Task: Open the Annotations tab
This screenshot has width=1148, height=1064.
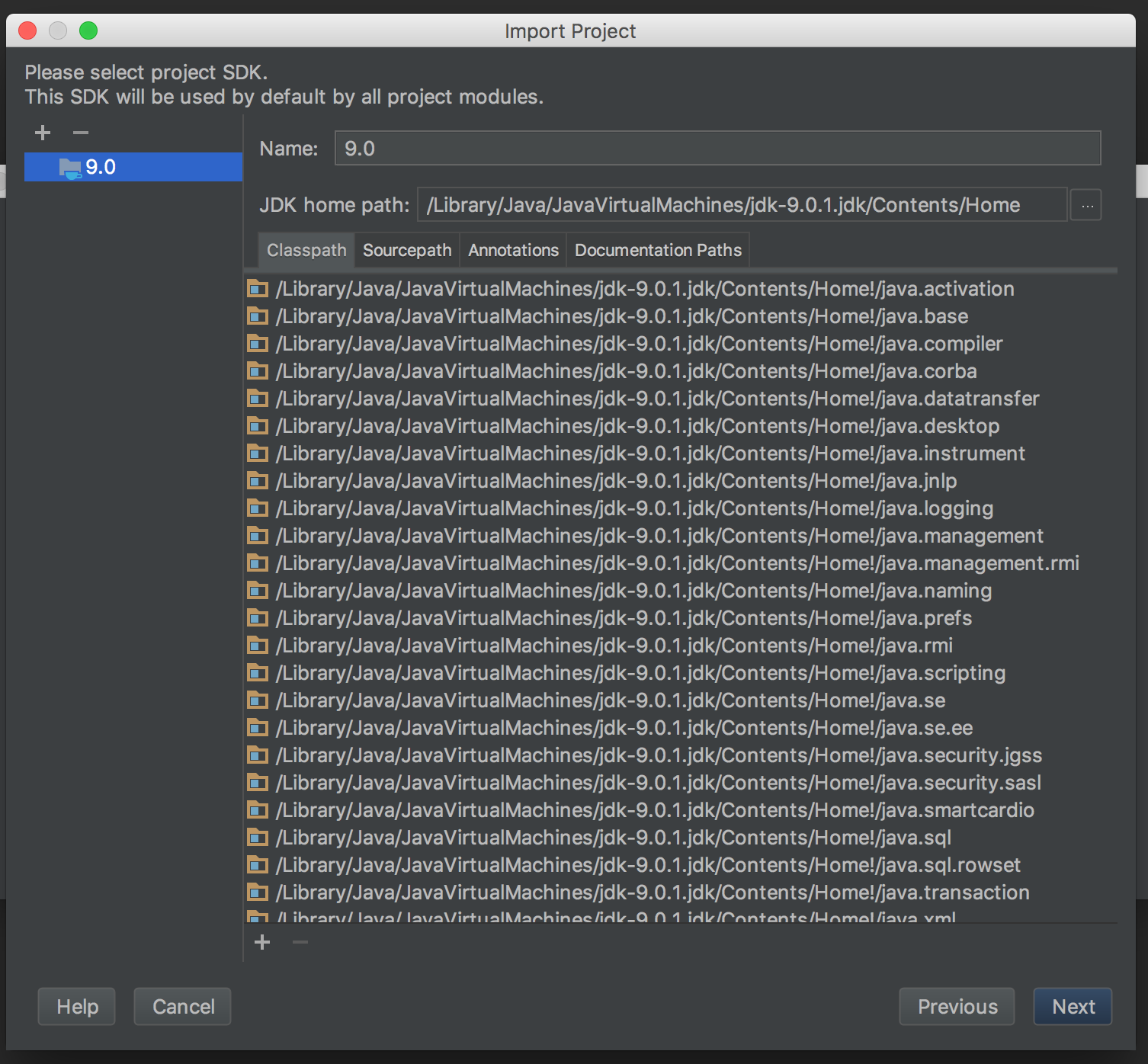Action: pyautogui.click(x=513, y=250)
